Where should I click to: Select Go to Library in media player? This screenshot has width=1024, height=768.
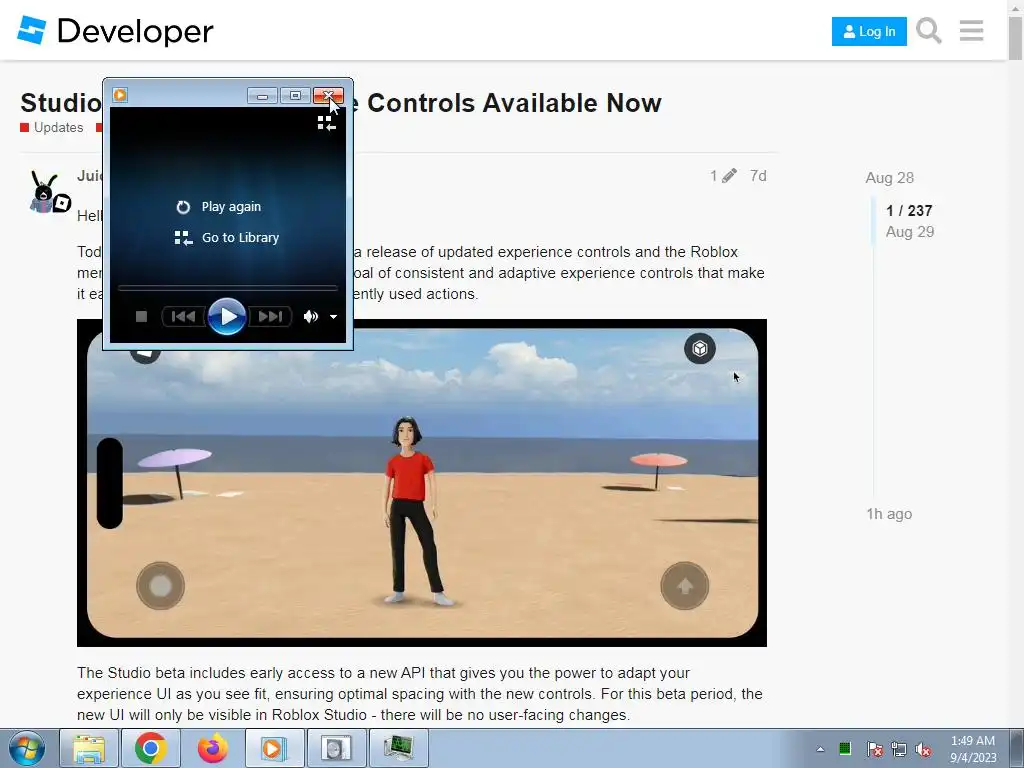[227, 238]
